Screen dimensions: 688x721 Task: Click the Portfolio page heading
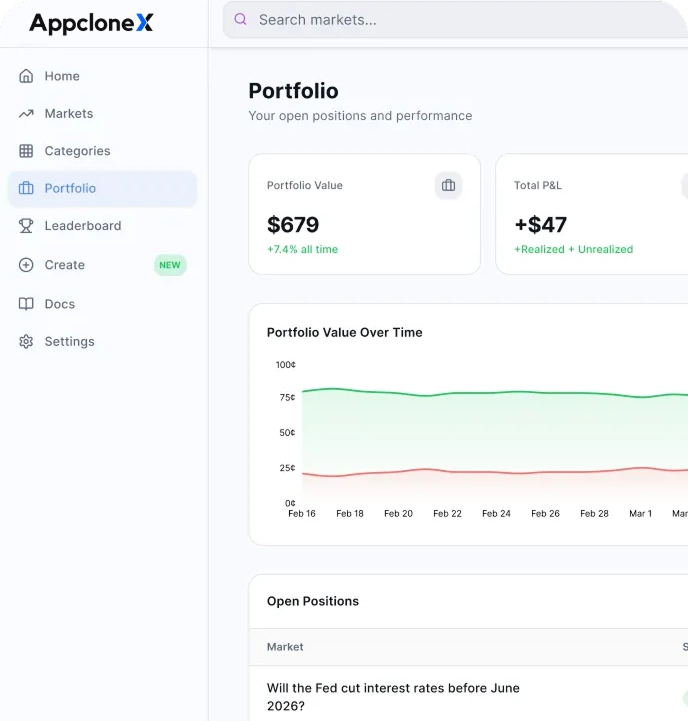pyautogui.click(x=293, y=91)
